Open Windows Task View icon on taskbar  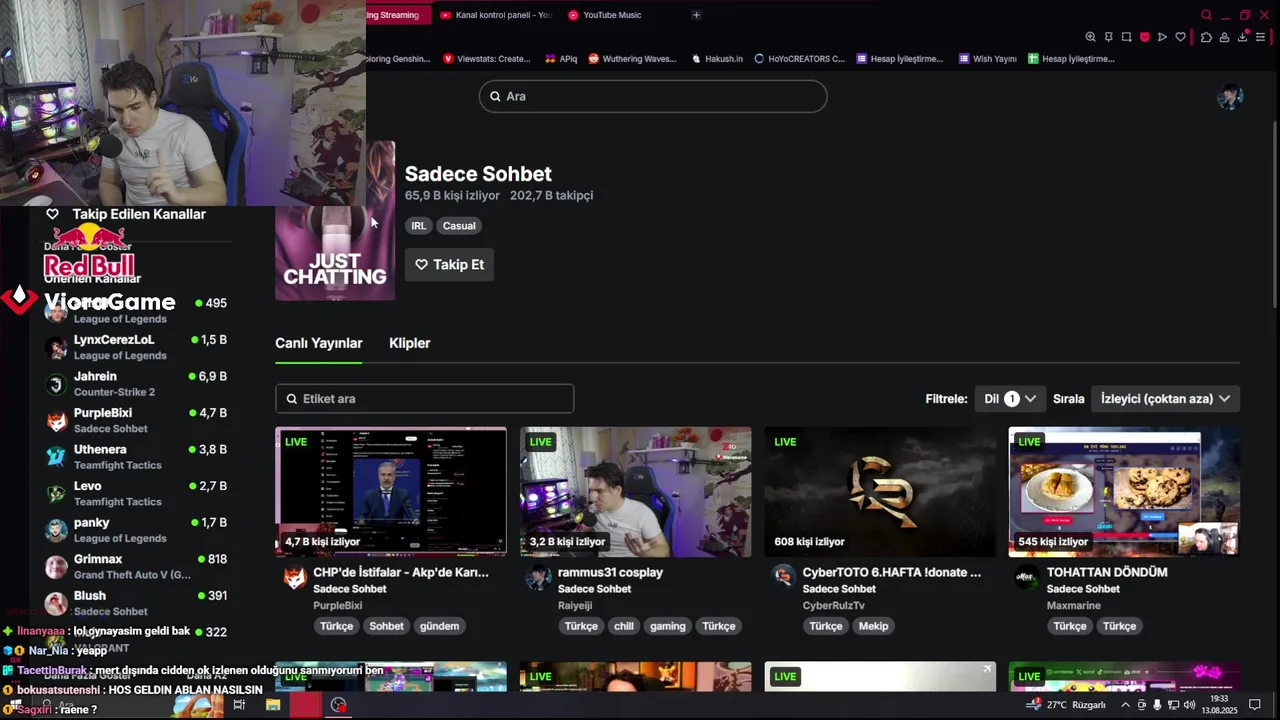239,705
